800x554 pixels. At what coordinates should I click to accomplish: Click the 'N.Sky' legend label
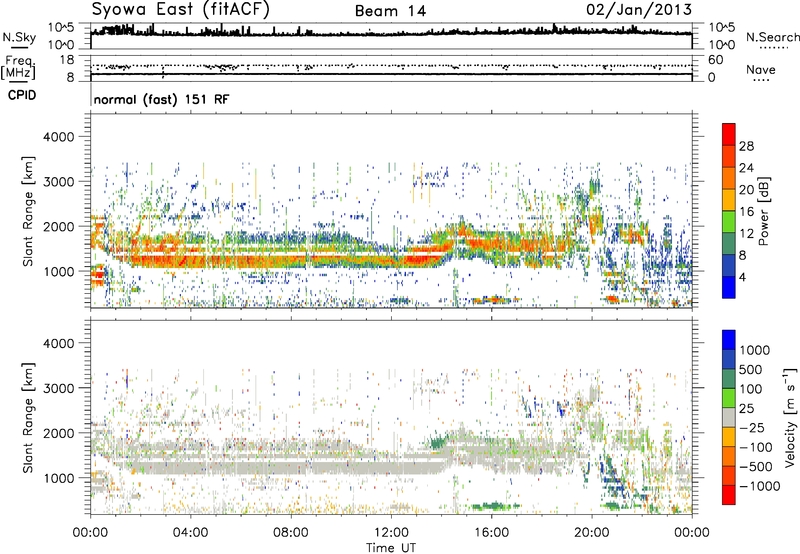click(19, 37)
